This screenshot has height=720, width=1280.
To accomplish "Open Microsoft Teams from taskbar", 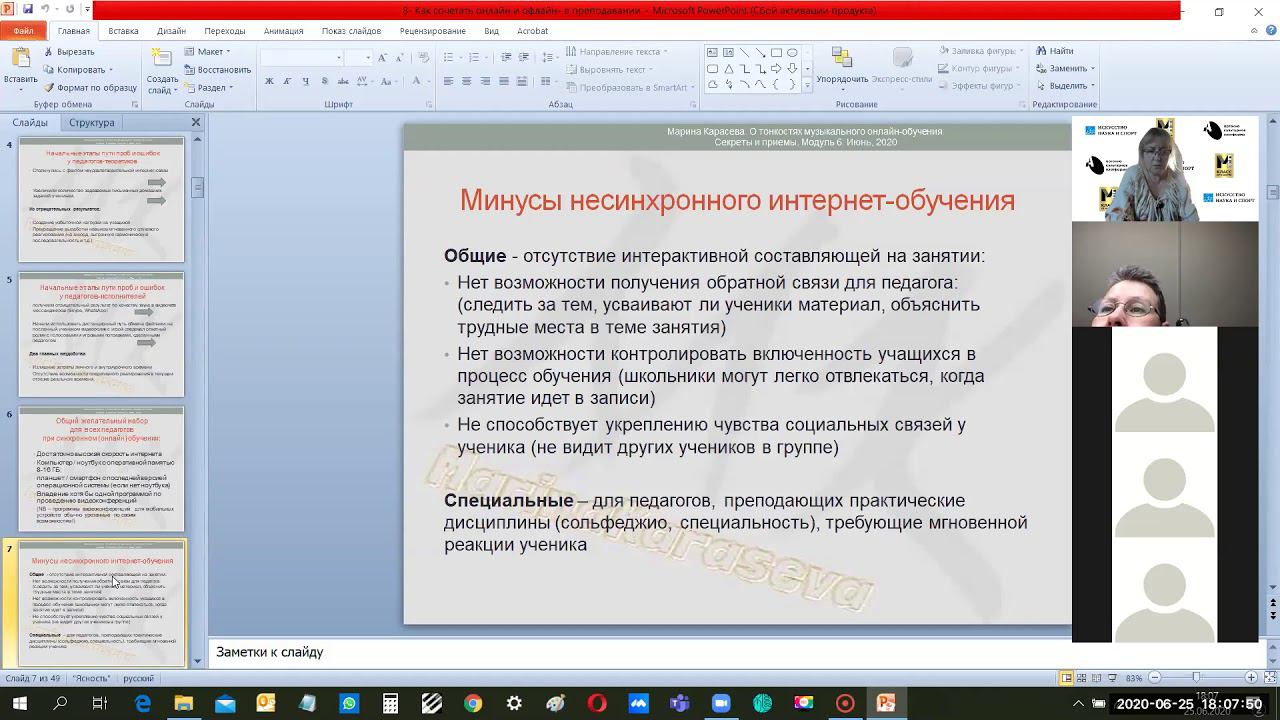I will [680, 704].
